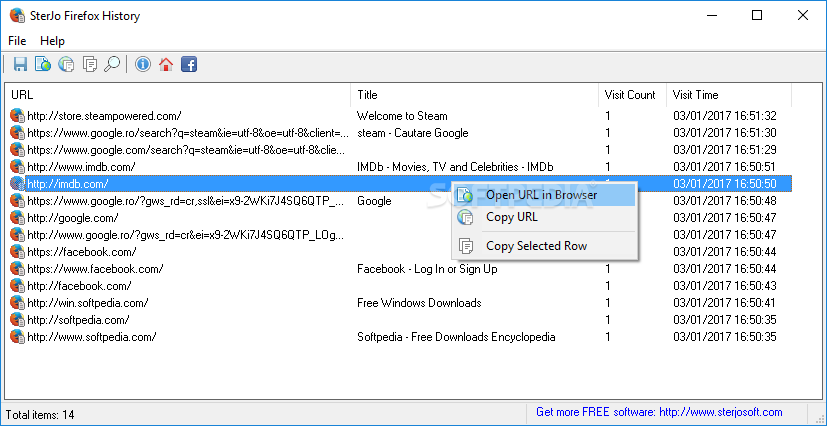
Task: Close the SterJo Firefox History window
Action: click(x=803, y=15)
